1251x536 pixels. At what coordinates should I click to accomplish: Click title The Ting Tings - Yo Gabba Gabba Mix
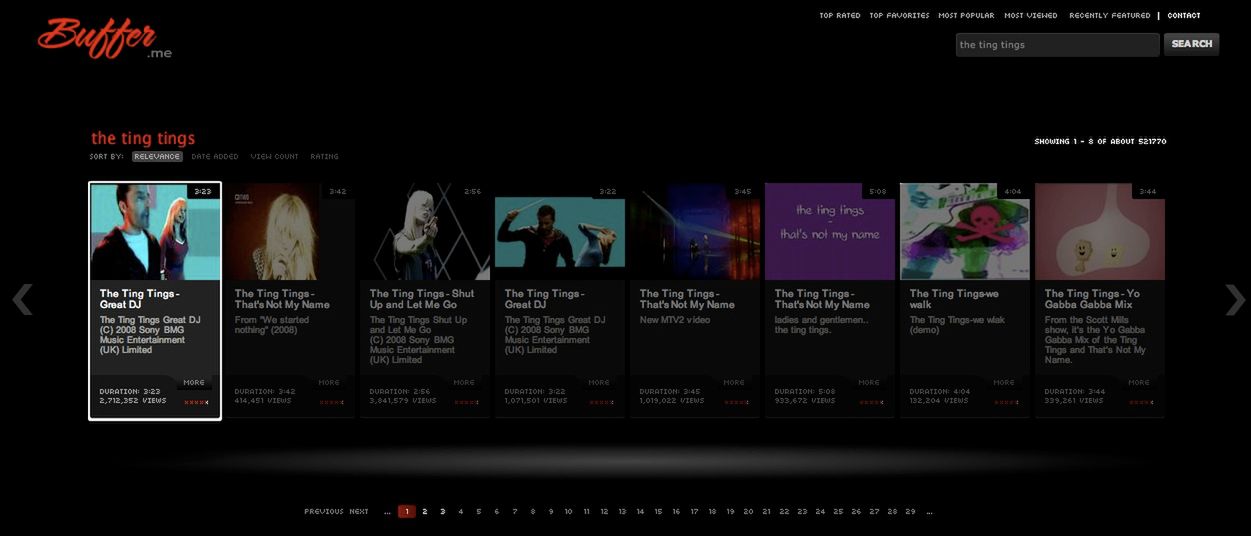1092,299
